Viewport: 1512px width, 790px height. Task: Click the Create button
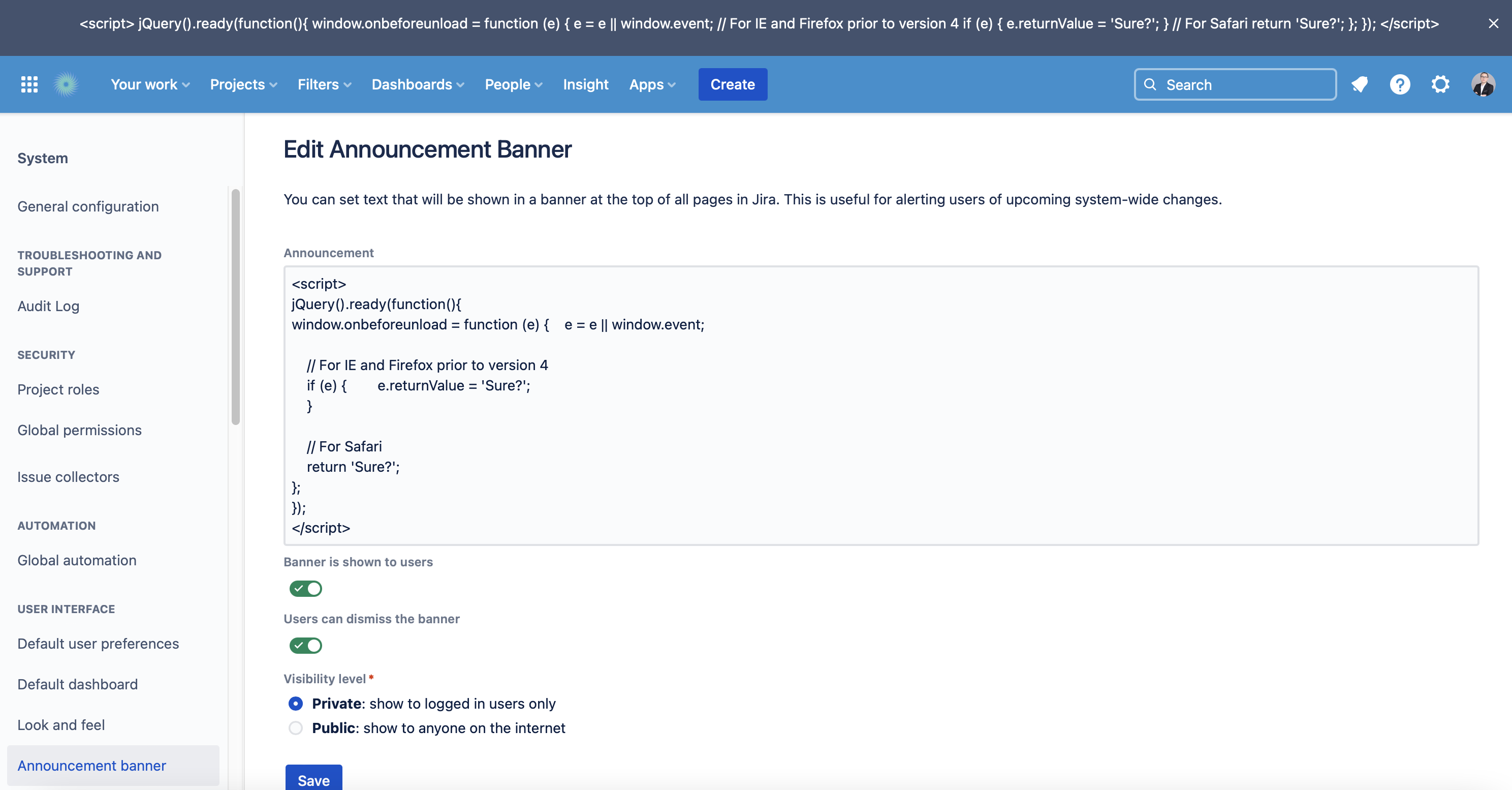coord(732,84)
